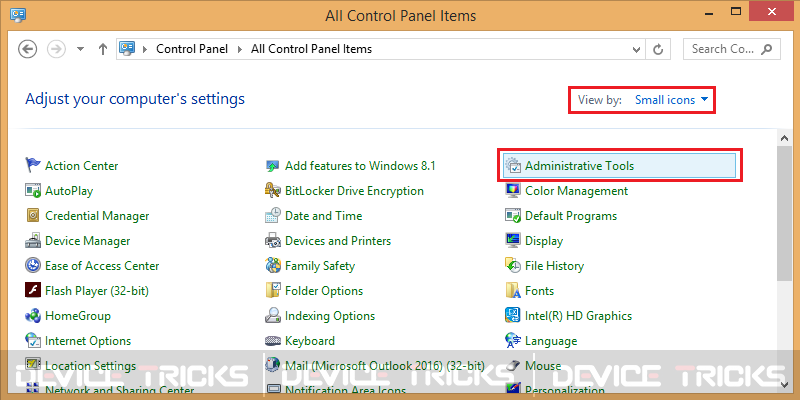Image resolution: width=800 pixels, height=400 pixels.
Task: Click the Administrative Tools icon
Action: click(513, 165)
